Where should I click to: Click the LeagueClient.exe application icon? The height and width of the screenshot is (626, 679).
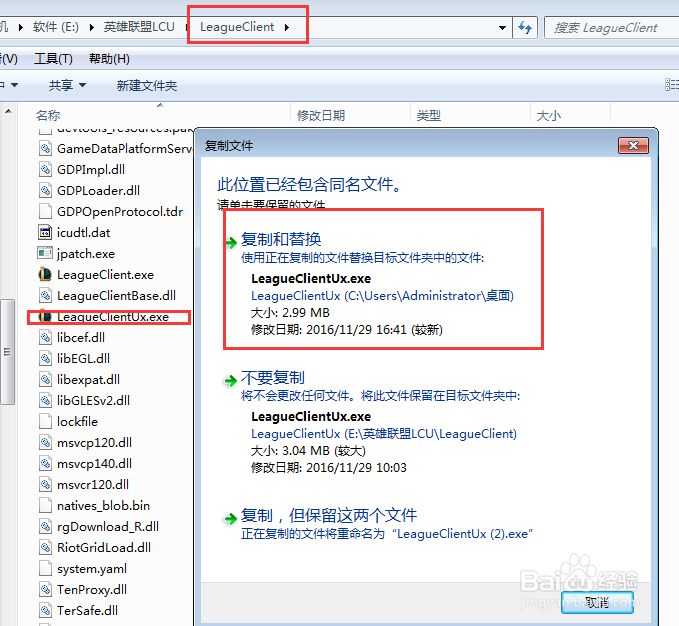(x=45, y=274)
